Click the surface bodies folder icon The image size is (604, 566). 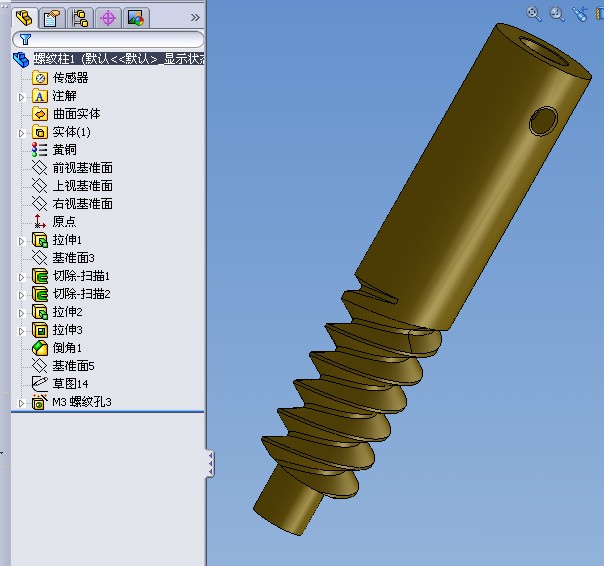click(x=40, y=114)
